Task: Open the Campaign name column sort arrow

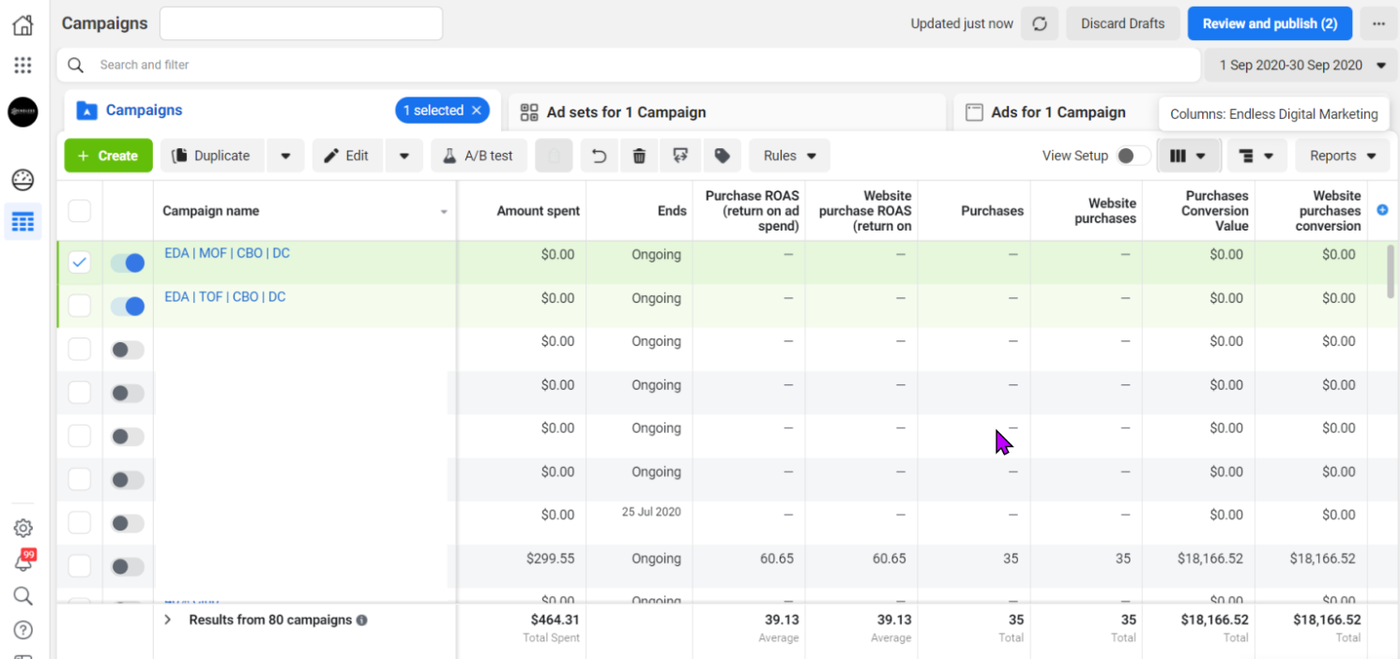Action: pyautogui.click(x=444, y=212)
